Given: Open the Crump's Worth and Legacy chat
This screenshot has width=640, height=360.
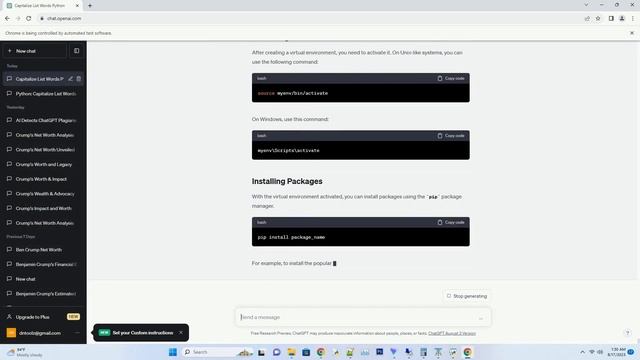Looking at the screenshot, I should click(43, 164).
